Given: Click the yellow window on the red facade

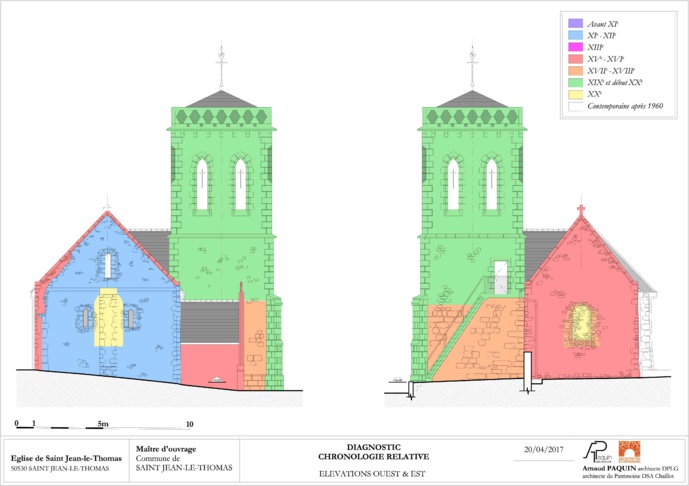Looking at the screenshot, I should 579,324.
